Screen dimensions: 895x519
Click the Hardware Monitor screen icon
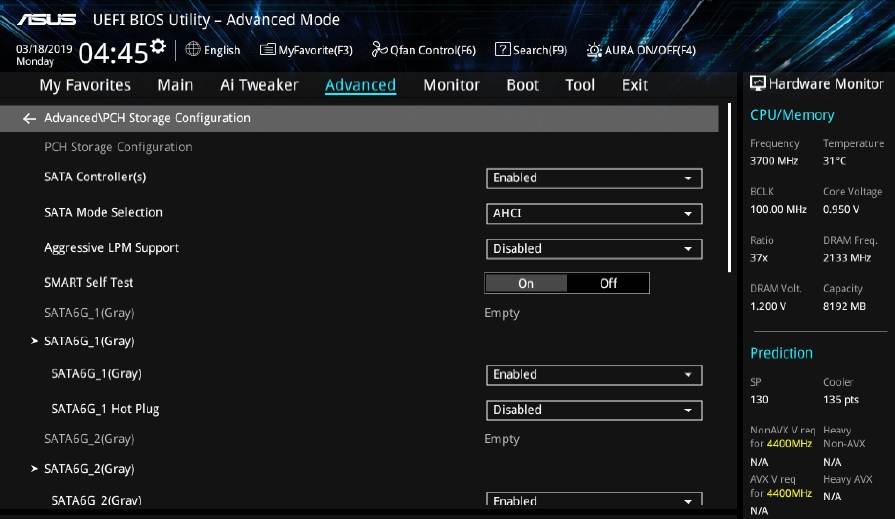click(x=757, y=84)
